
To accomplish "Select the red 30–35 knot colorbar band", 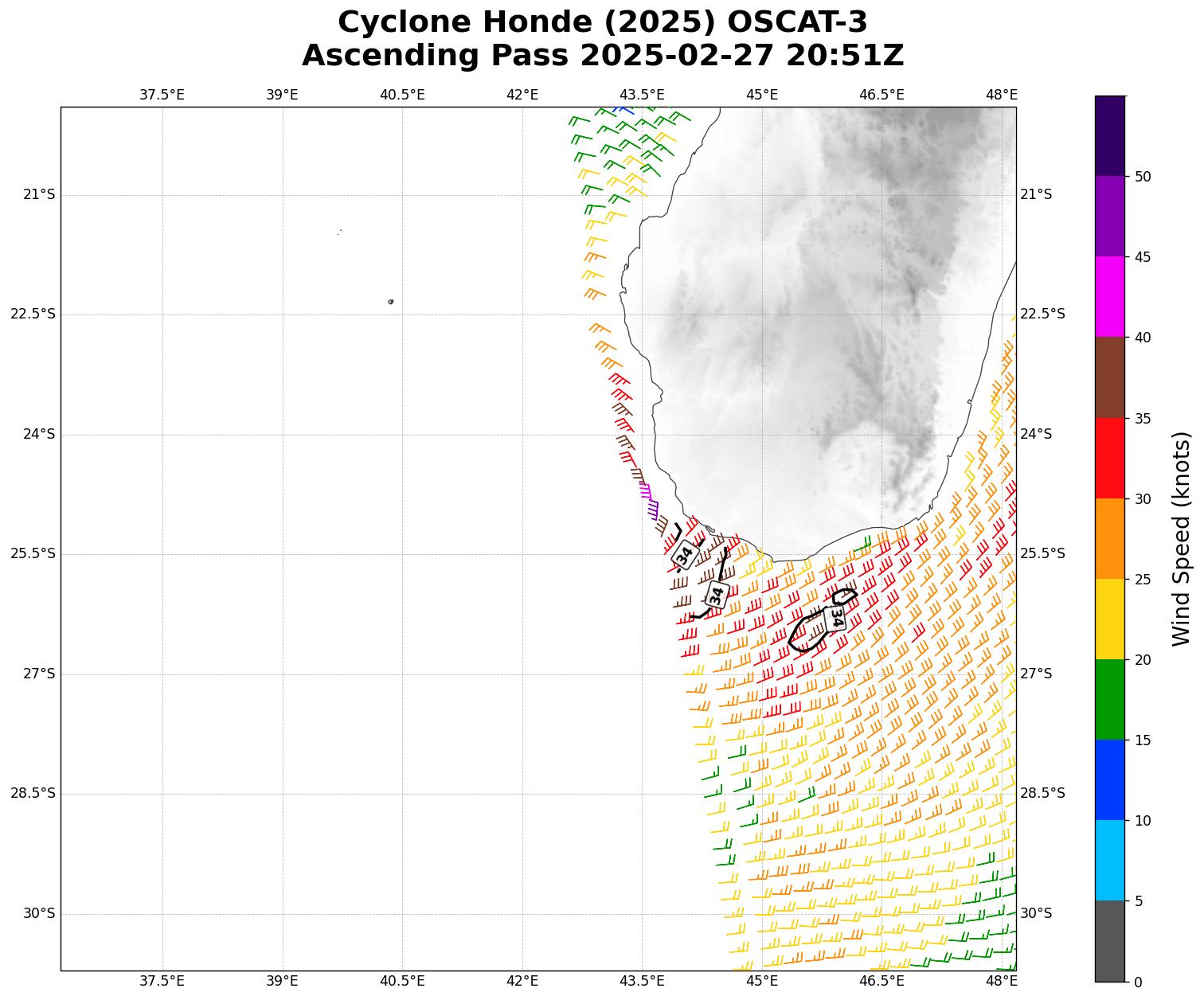I will 1109,458.
